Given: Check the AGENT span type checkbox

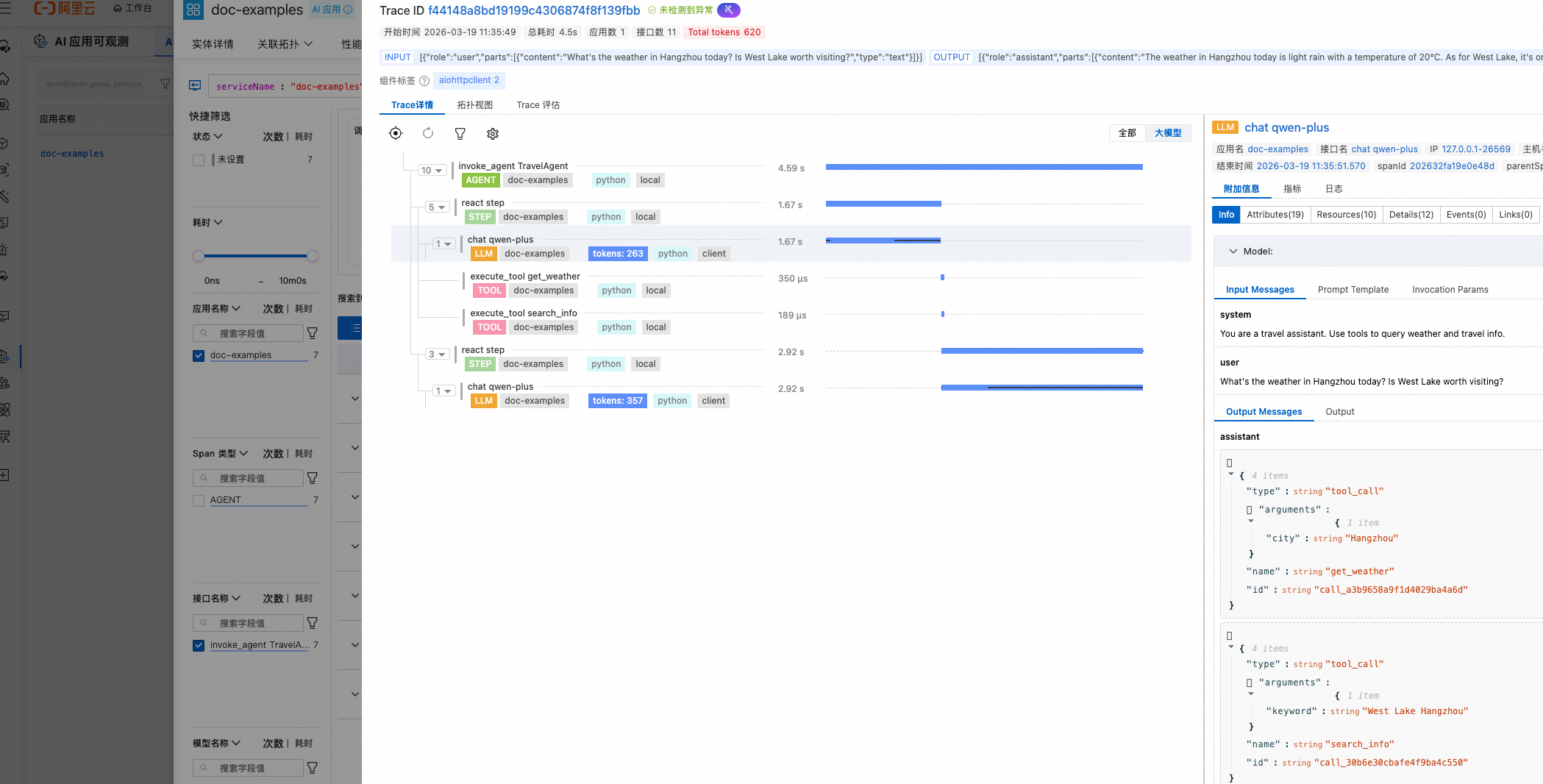Looking at the screenshot, I should [x=199, y=500].
